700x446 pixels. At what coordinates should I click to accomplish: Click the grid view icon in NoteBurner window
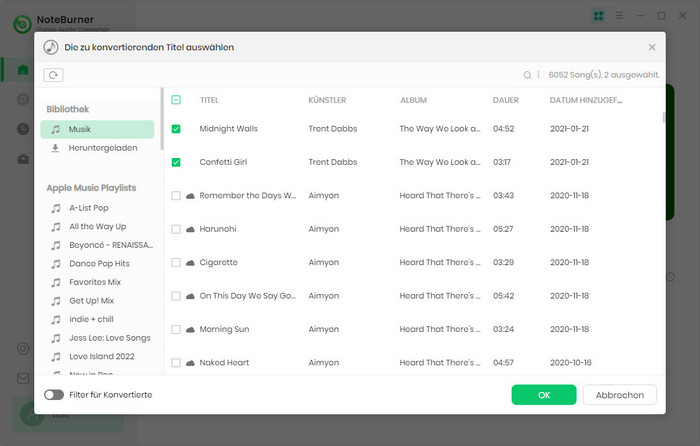click(x=598, y=16)
